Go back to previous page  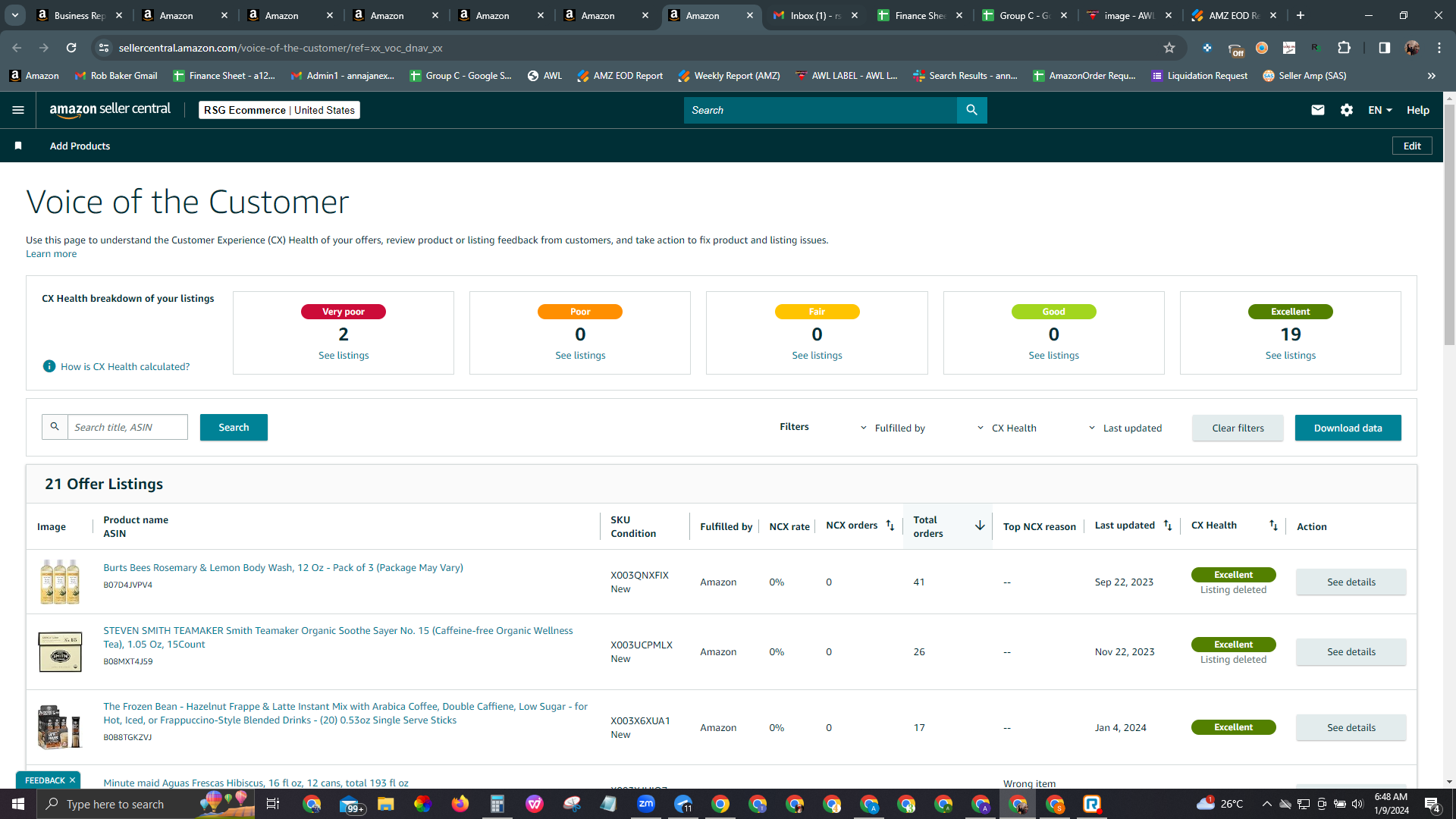pos(17,48)
